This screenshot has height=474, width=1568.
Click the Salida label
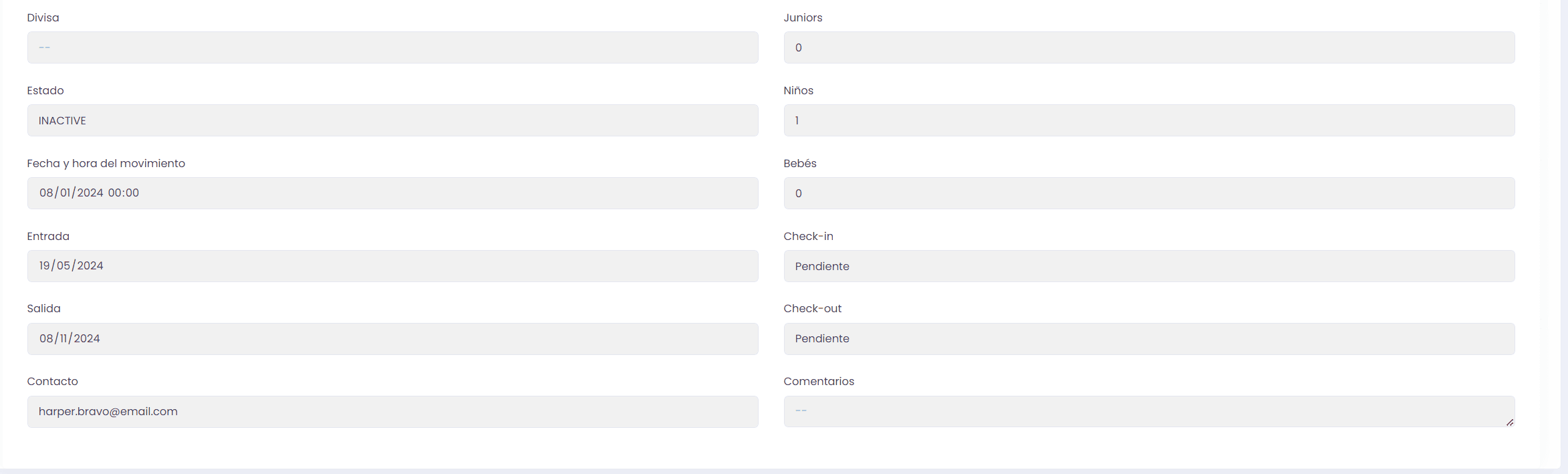coord(43,308)
